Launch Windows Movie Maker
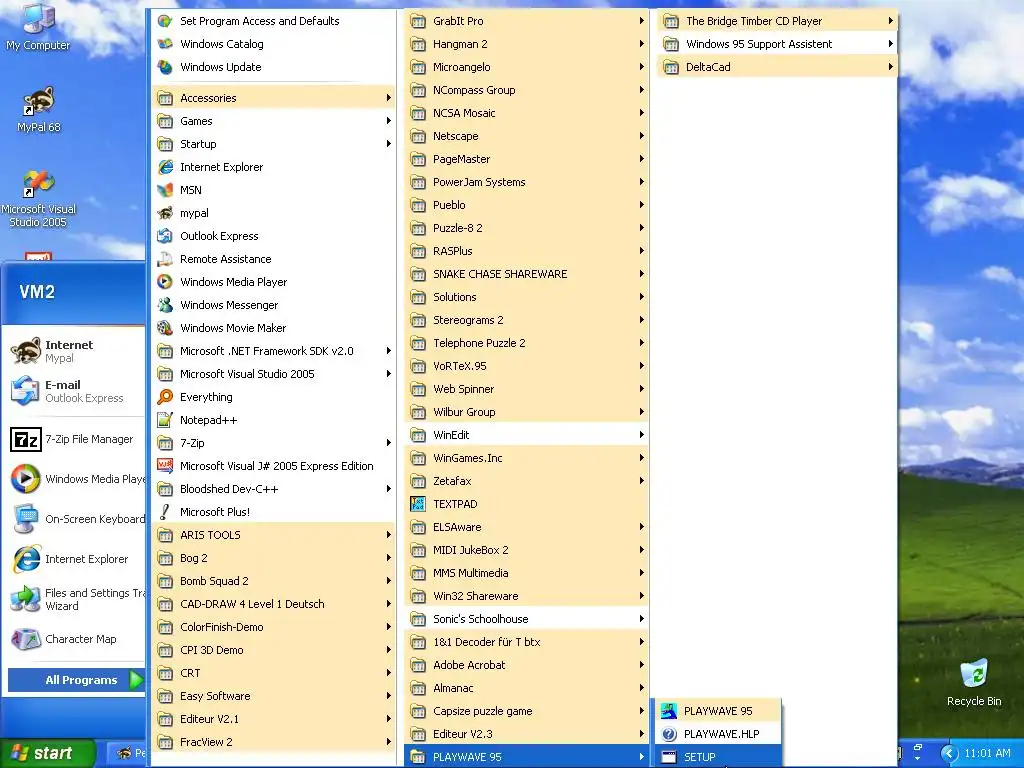This screenshot has height=768, width=1024. [x=273, y=328]
